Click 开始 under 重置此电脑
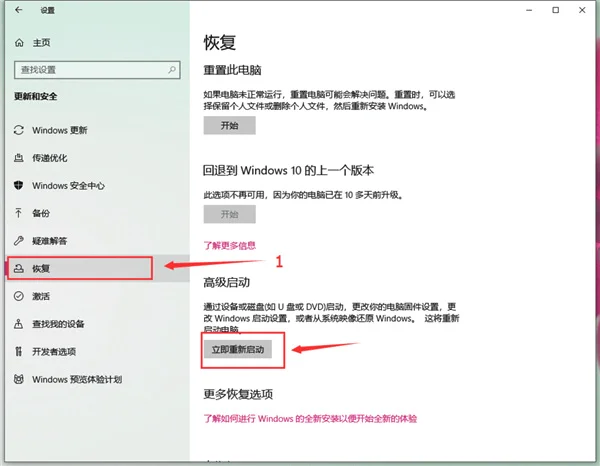The image size is (600, 466). tap(230, 125)
